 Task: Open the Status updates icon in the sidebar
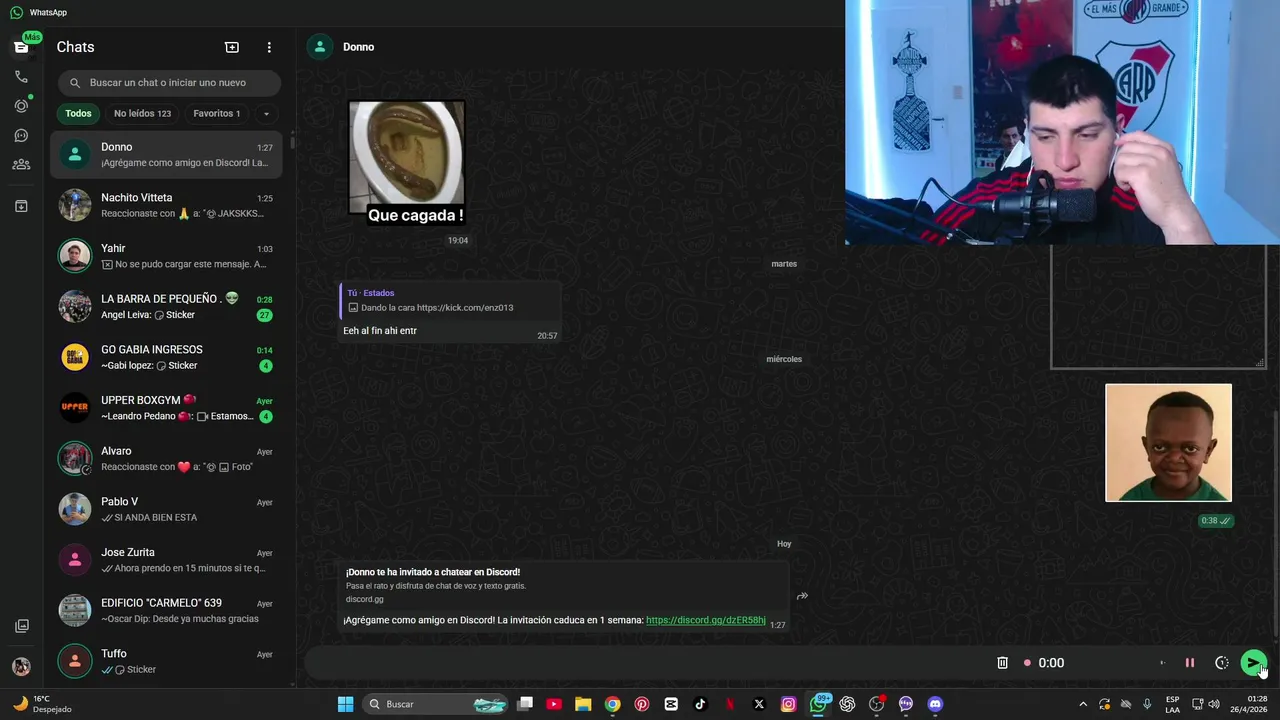tap(21, 106)
